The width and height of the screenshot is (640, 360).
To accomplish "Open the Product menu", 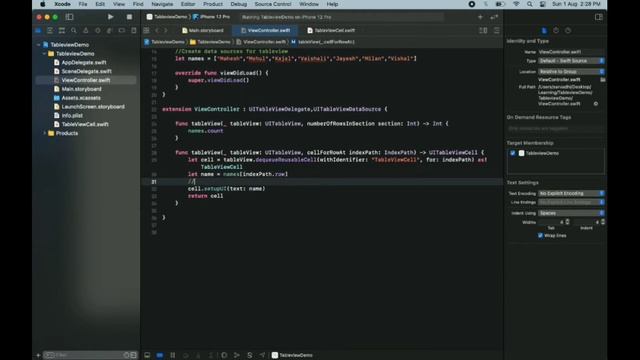I will pos(213,4).
